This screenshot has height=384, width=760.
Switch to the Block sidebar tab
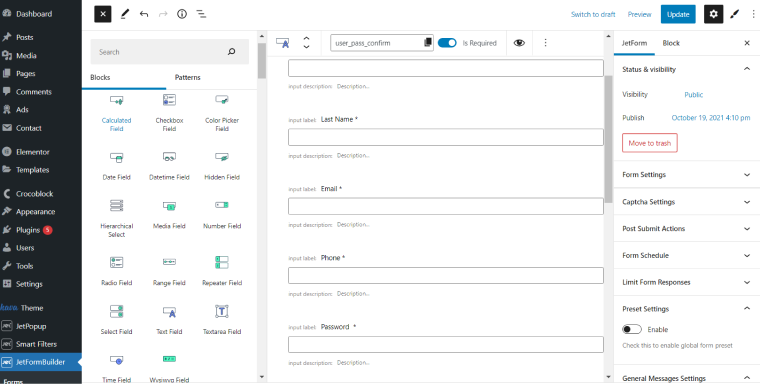tap(671, 43)
